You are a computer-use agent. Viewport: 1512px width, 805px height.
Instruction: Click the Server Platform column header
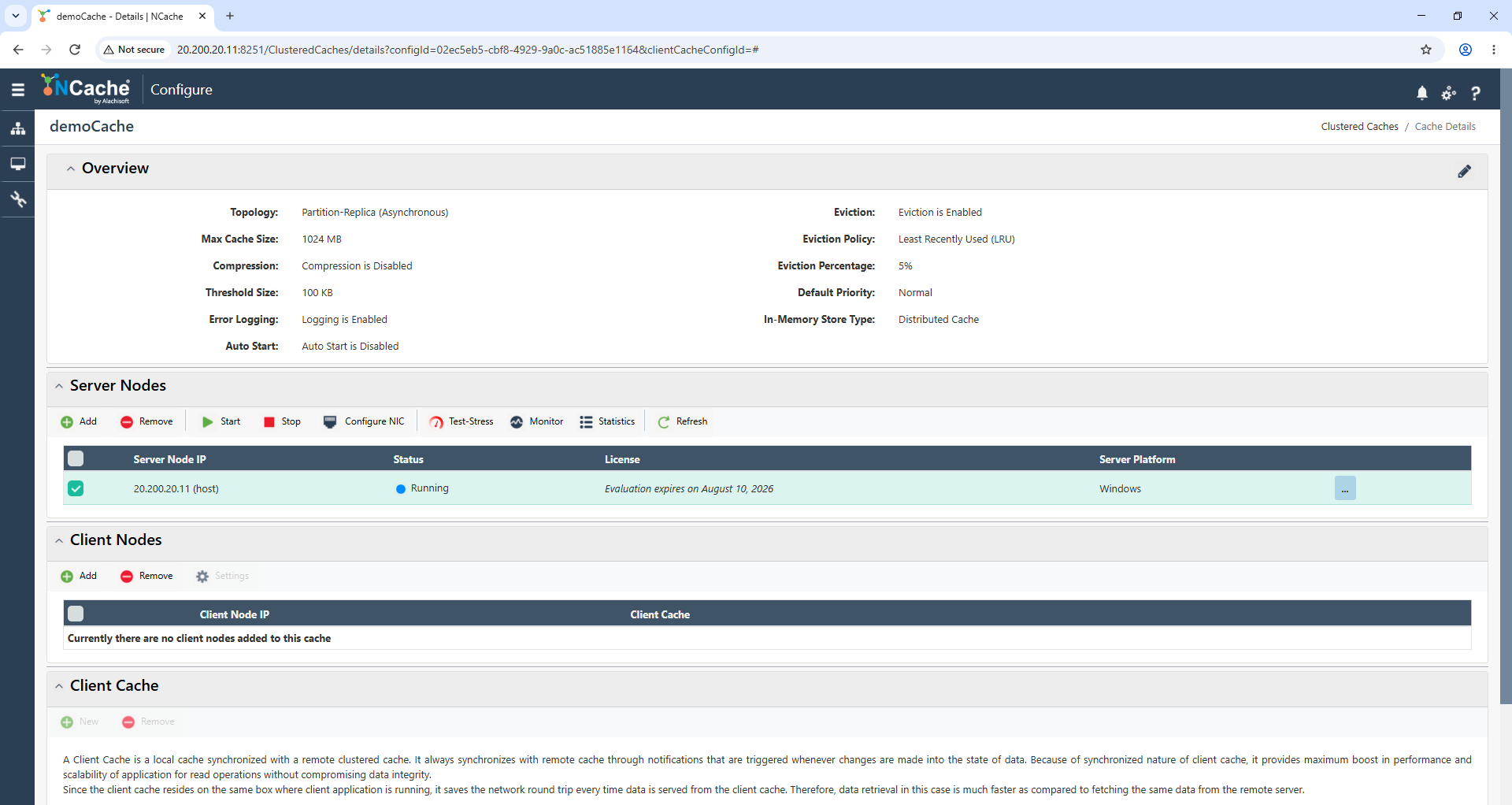pos(1137,459)
